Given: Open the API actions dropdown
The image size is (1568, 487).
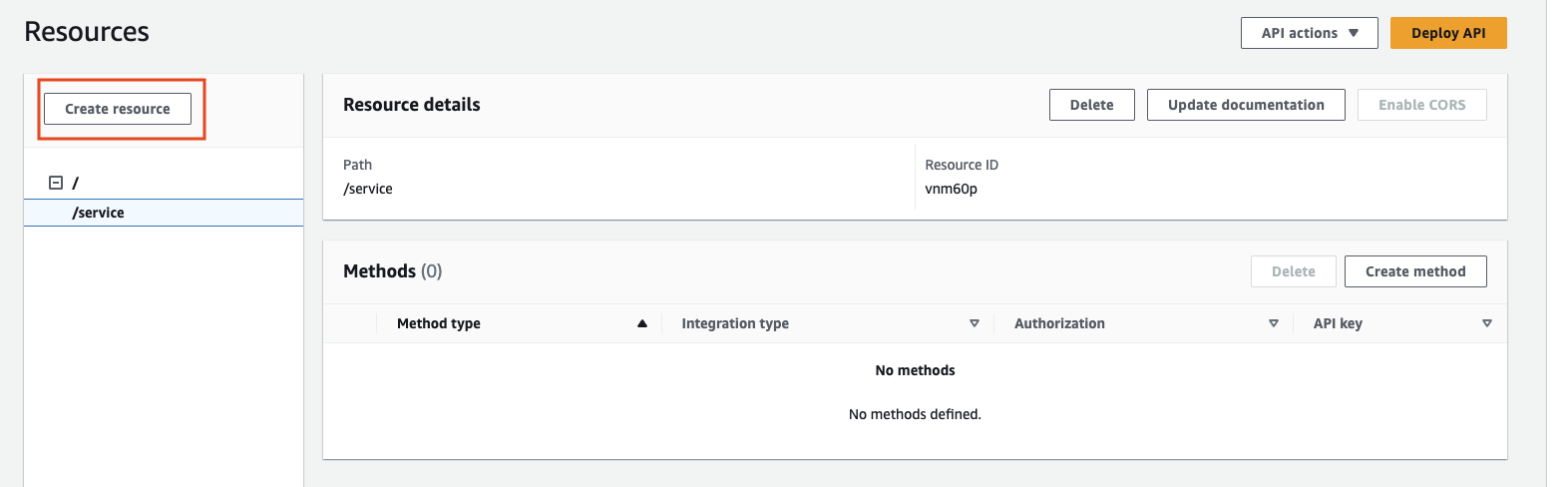Looking at the screenshot, I should [x=1309, y=33].
